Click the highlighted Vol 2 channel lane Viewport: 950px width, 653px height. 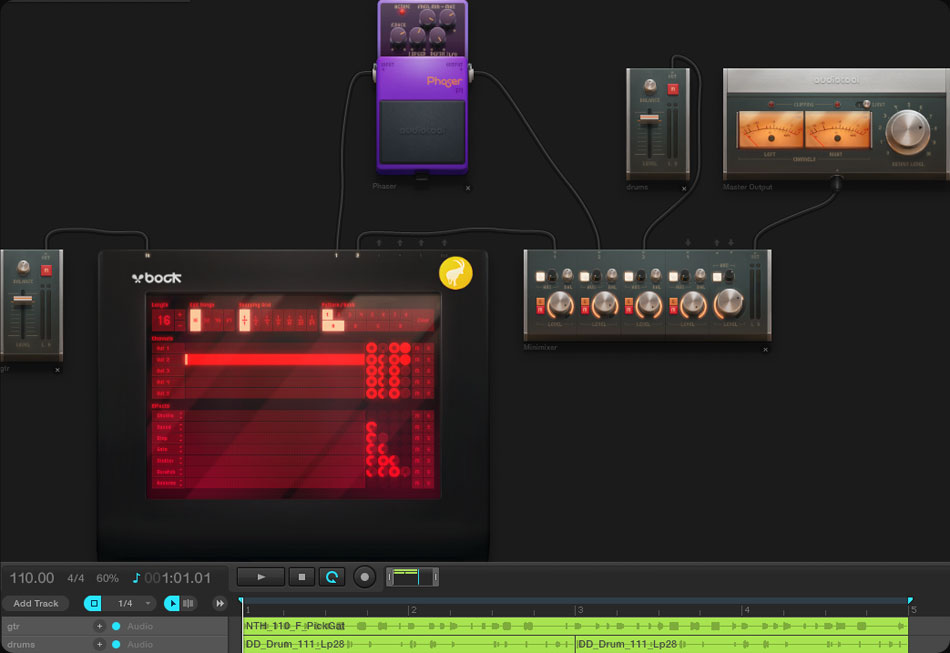[274, 359]
